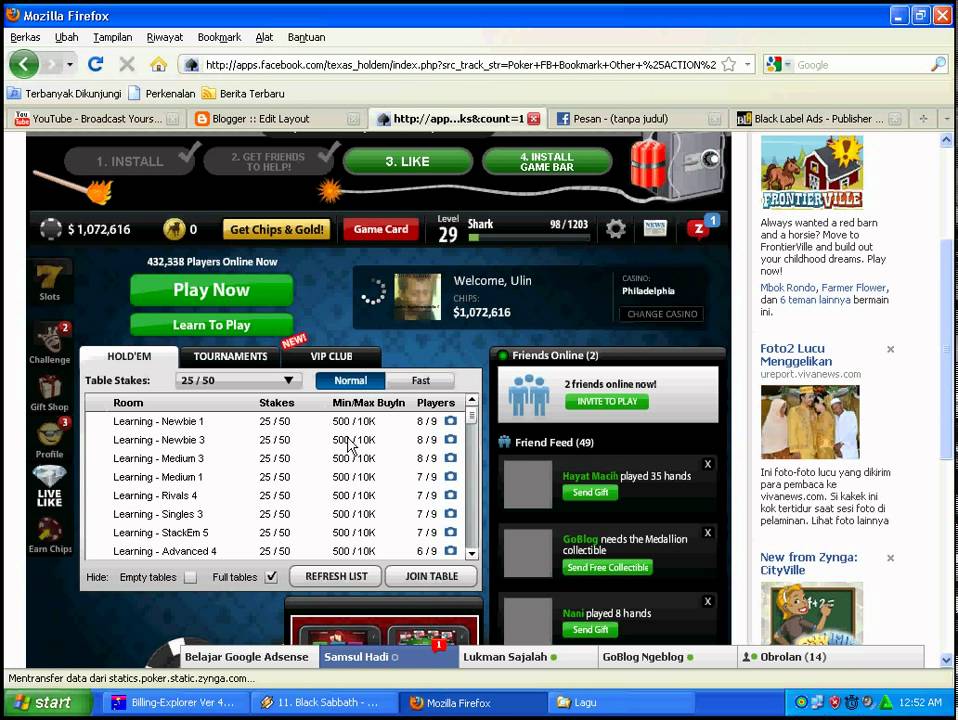
Task: Switch to the Blogger Edit Layout tab
Action: (x=275, y=119)
